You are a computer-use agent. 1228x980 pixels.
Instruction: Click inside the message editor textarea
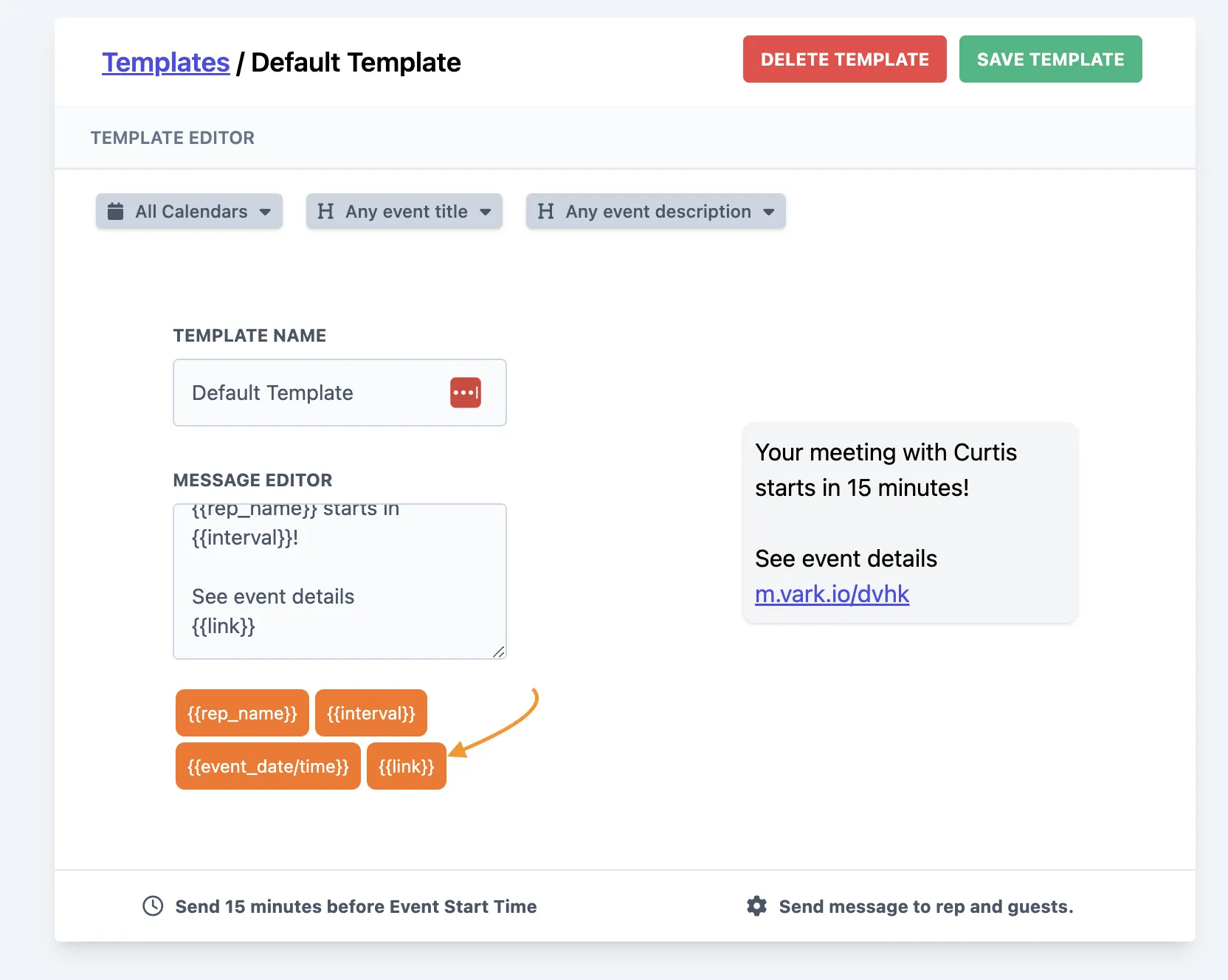pyautogui.click(x=339, y=582)
